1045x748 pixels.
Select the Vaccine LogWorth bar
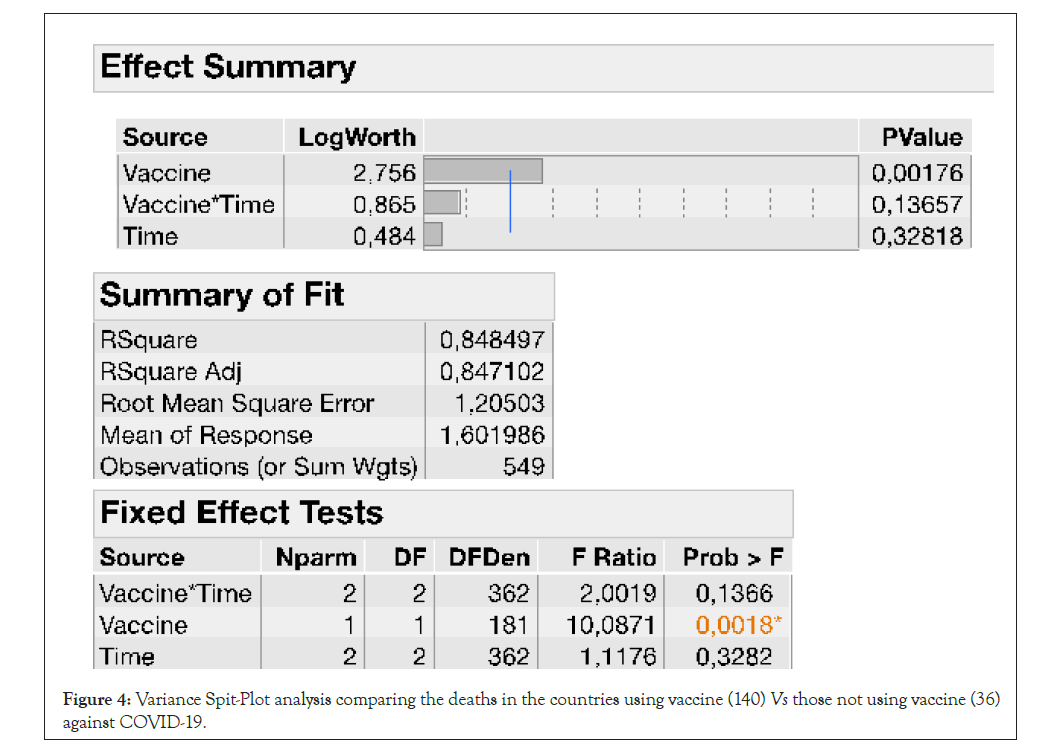tap(483, 171)
